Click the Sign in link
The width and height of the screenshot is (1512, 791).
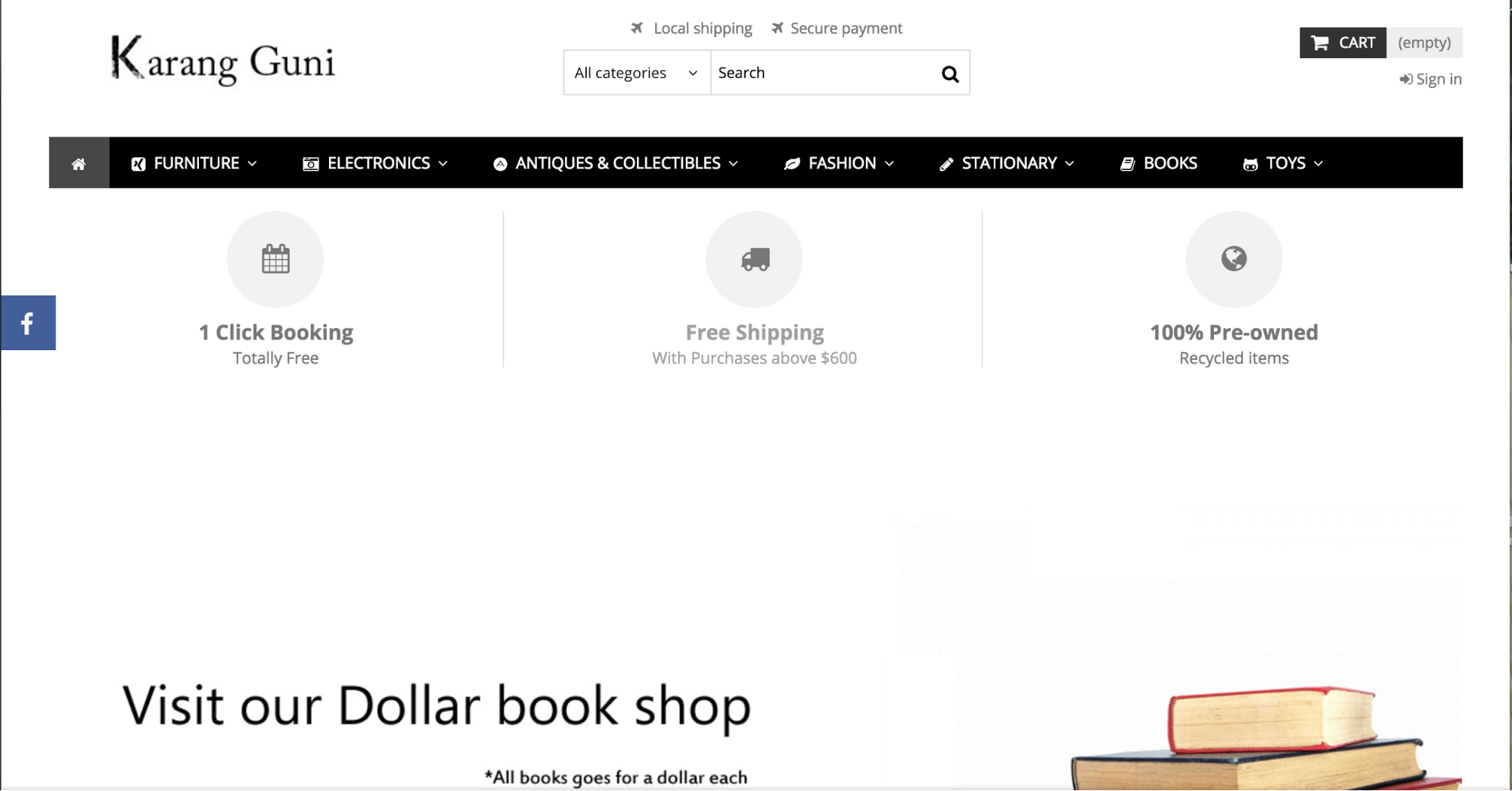click(x=1430, y=79)
